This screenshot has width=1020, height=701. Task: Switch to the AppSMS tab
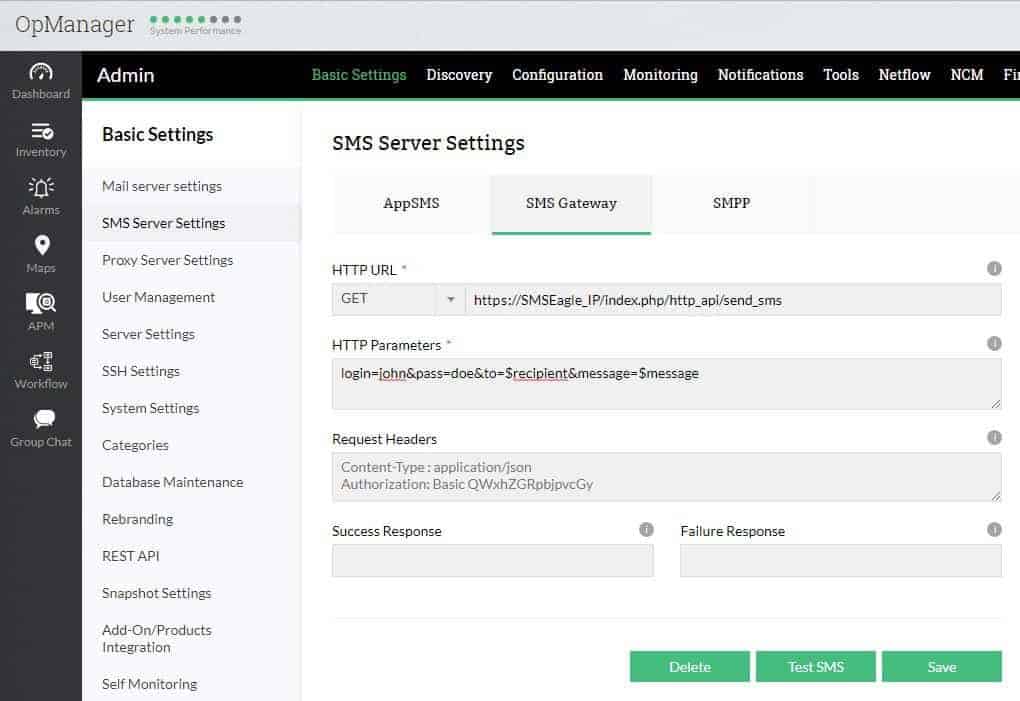tap(412, 204)
